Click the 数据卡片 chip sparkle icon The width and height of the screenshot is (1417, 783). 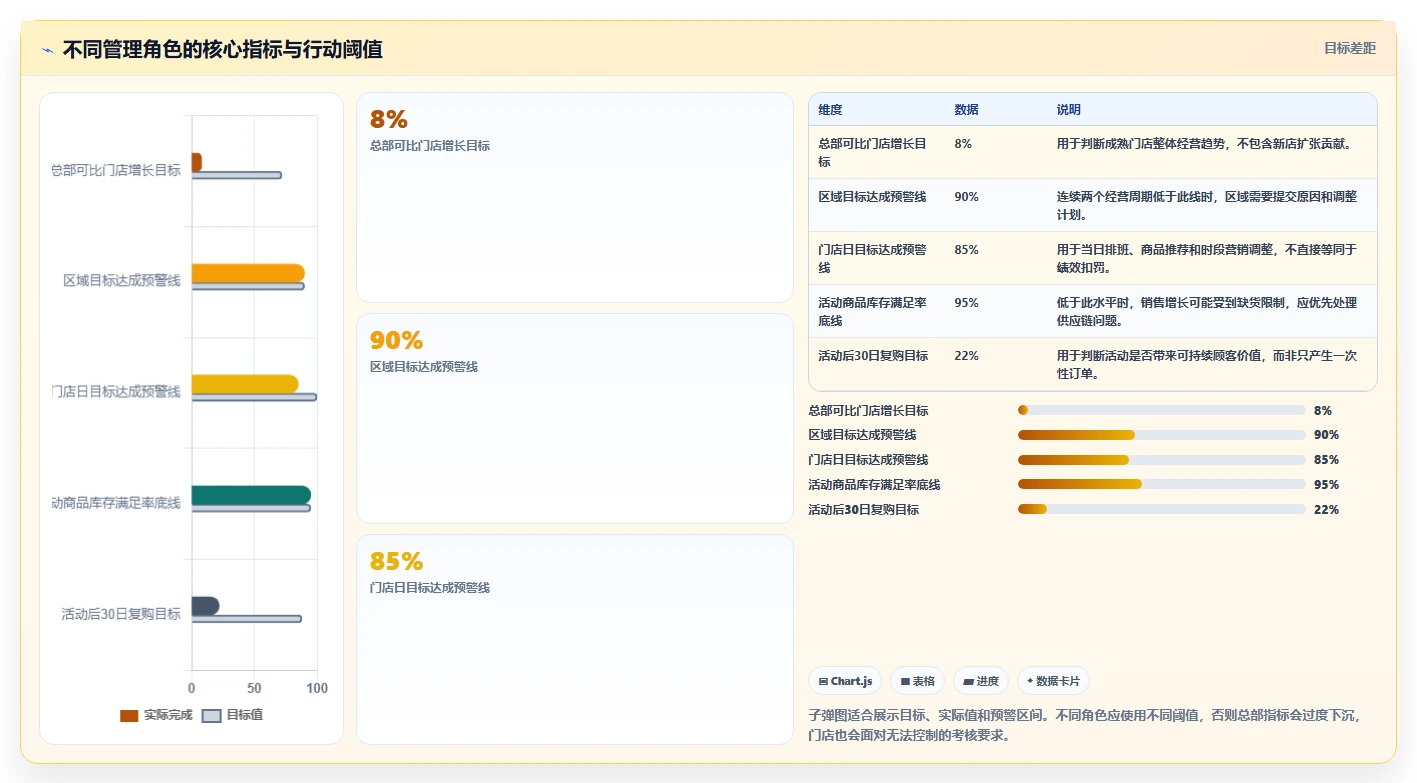(x=1030, y=681)
